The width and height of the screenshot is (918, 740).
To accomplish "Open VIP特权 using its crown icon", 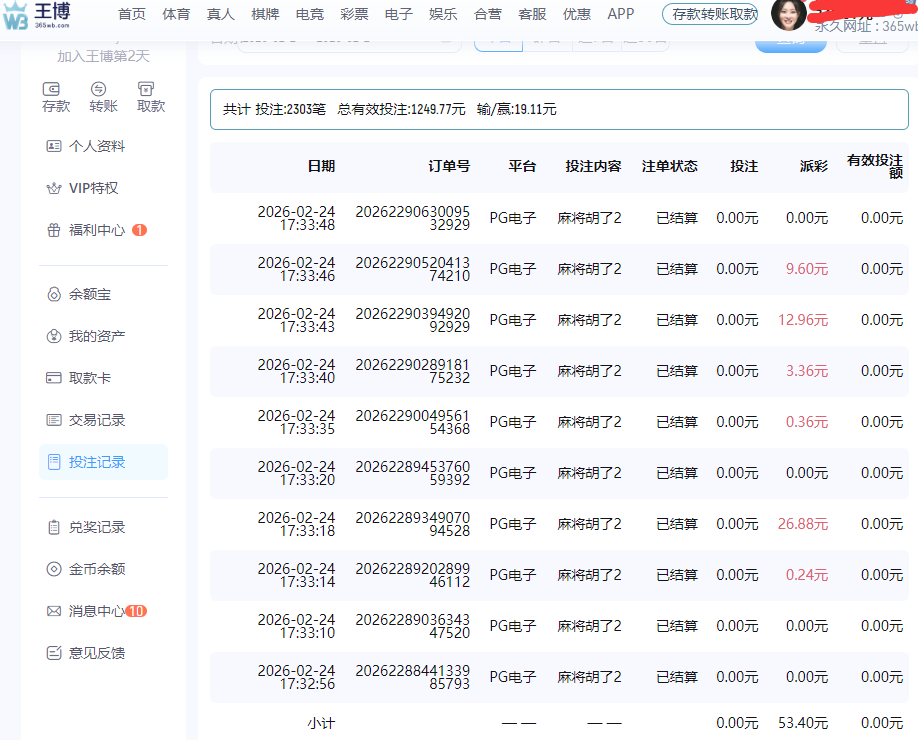I will (x=52, y=187).
